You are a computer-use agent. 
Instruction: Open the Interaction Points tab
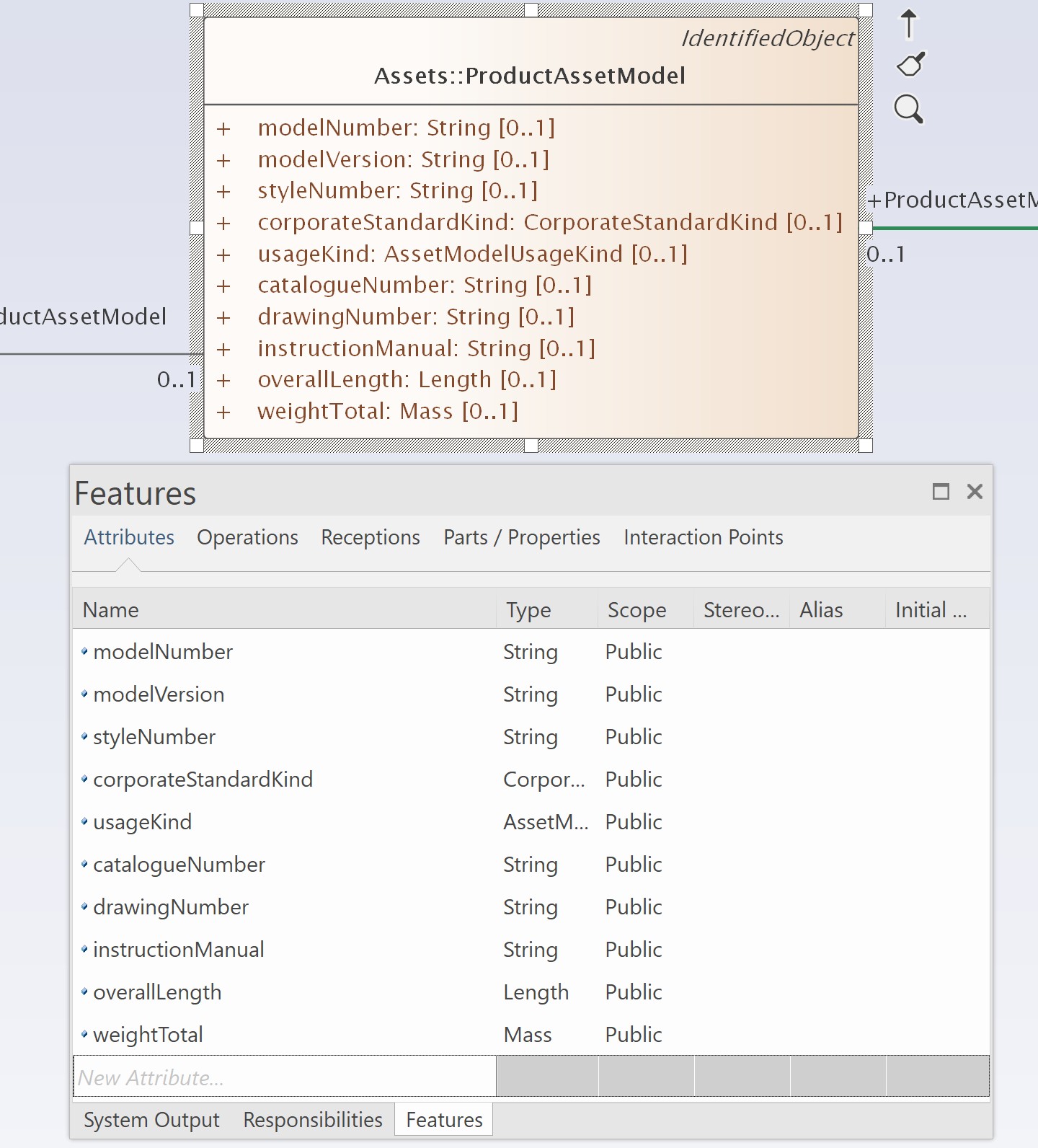(704, 537)
